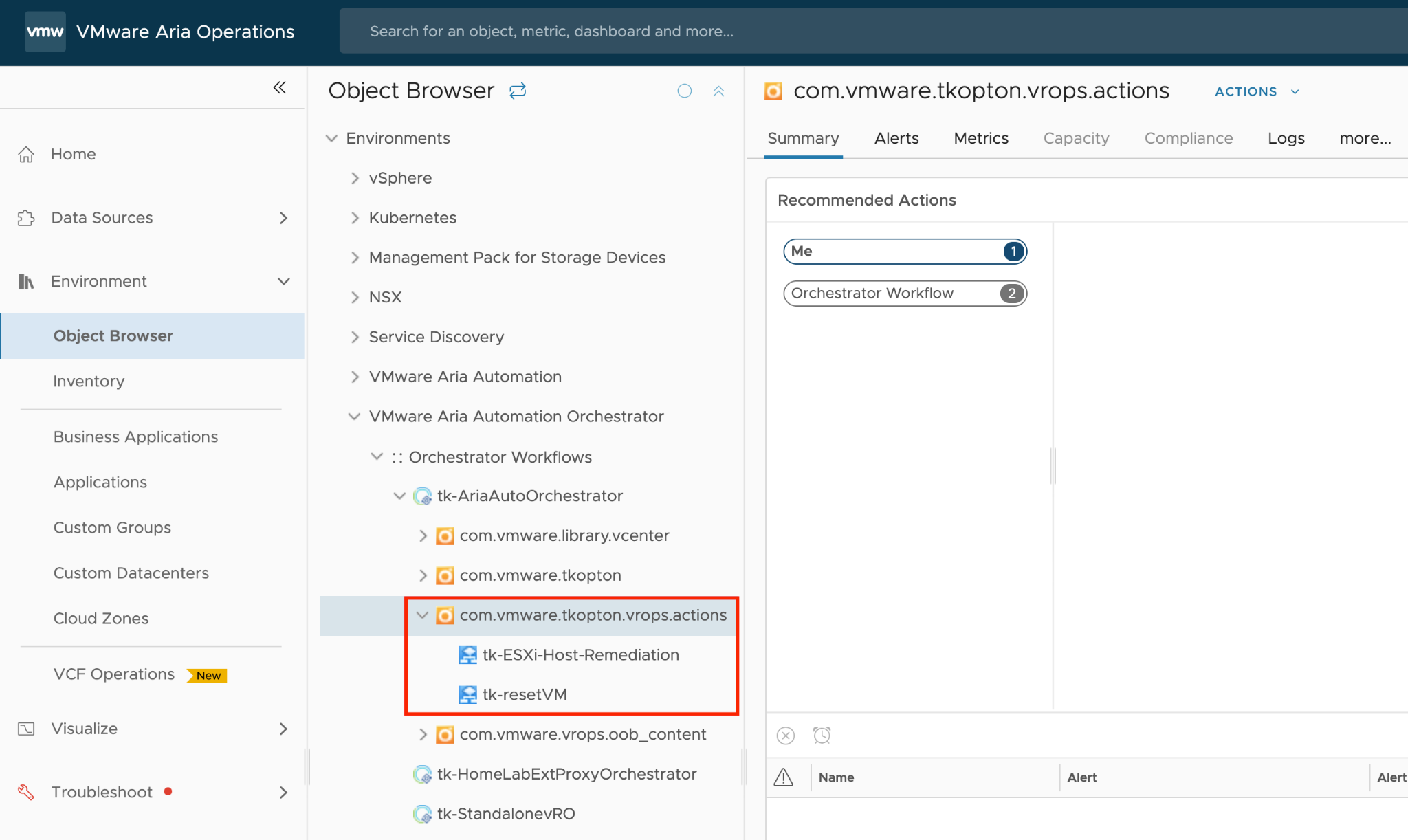Click the com.vmware.vrops.oob_content package icon
This screenshot has height=840, width=1408.
[x=445, y=735]
